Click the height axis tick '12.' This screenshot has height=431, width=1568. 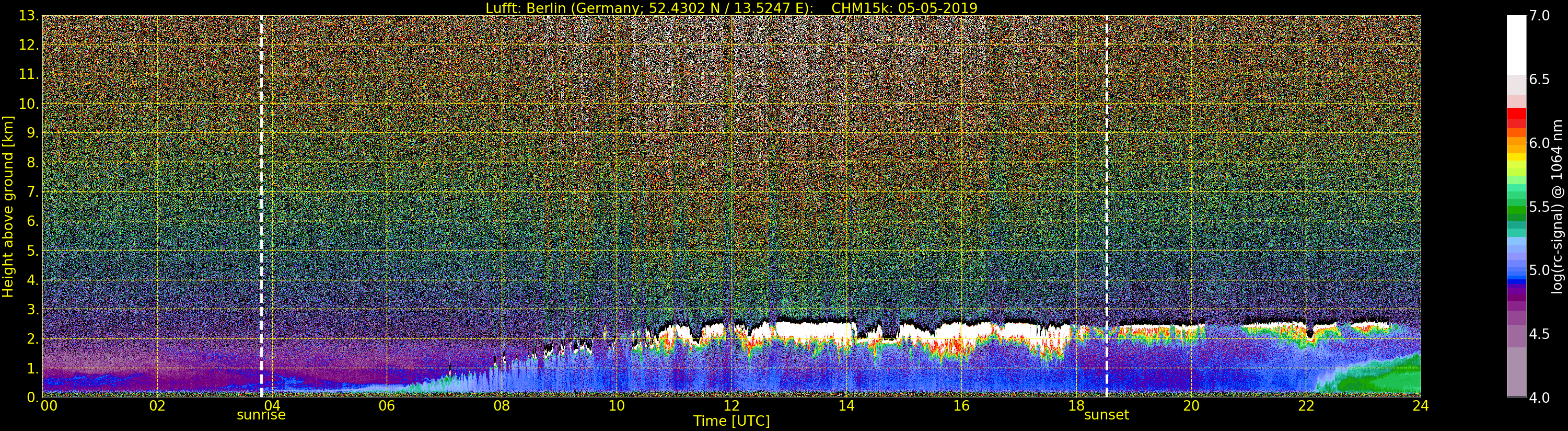pos(29,45)
